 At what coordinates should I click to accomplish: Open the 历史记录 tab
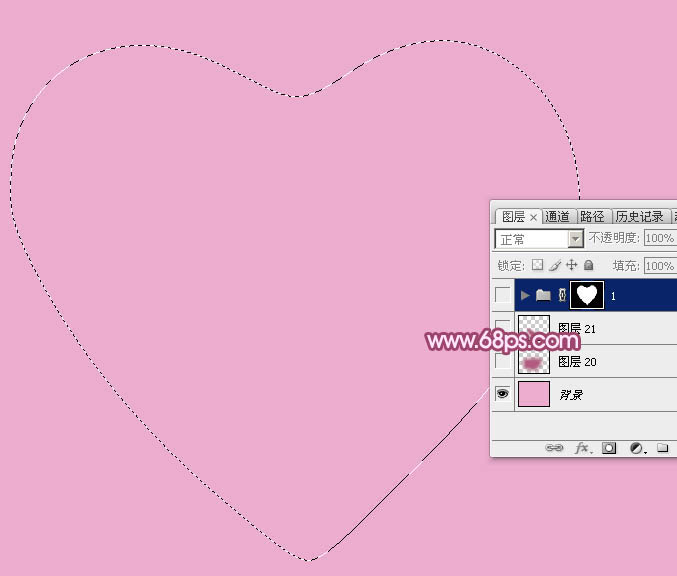tap(639, 216)
